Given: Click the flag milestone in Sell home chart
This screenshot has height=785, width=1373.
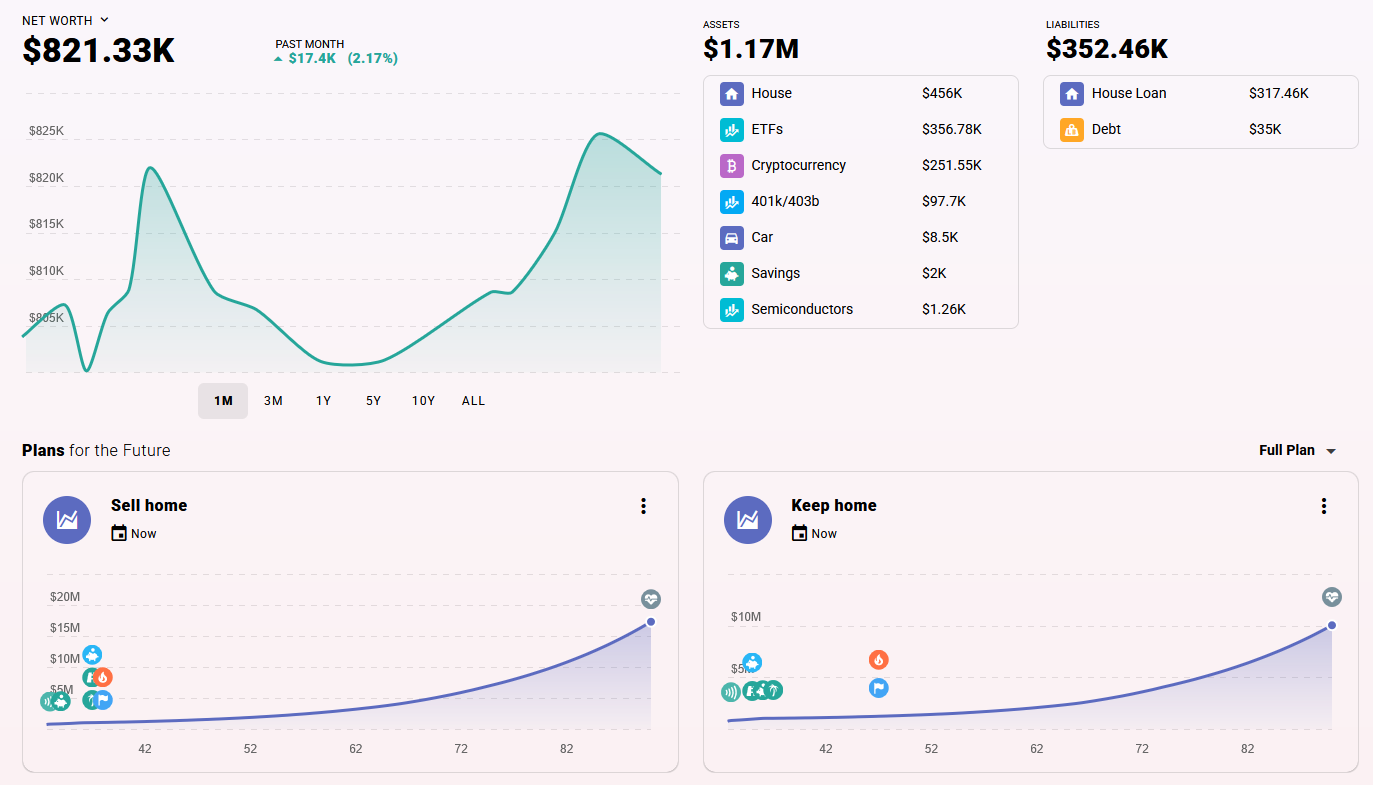Looking at the screenshot, I should [x=102, y=700].
